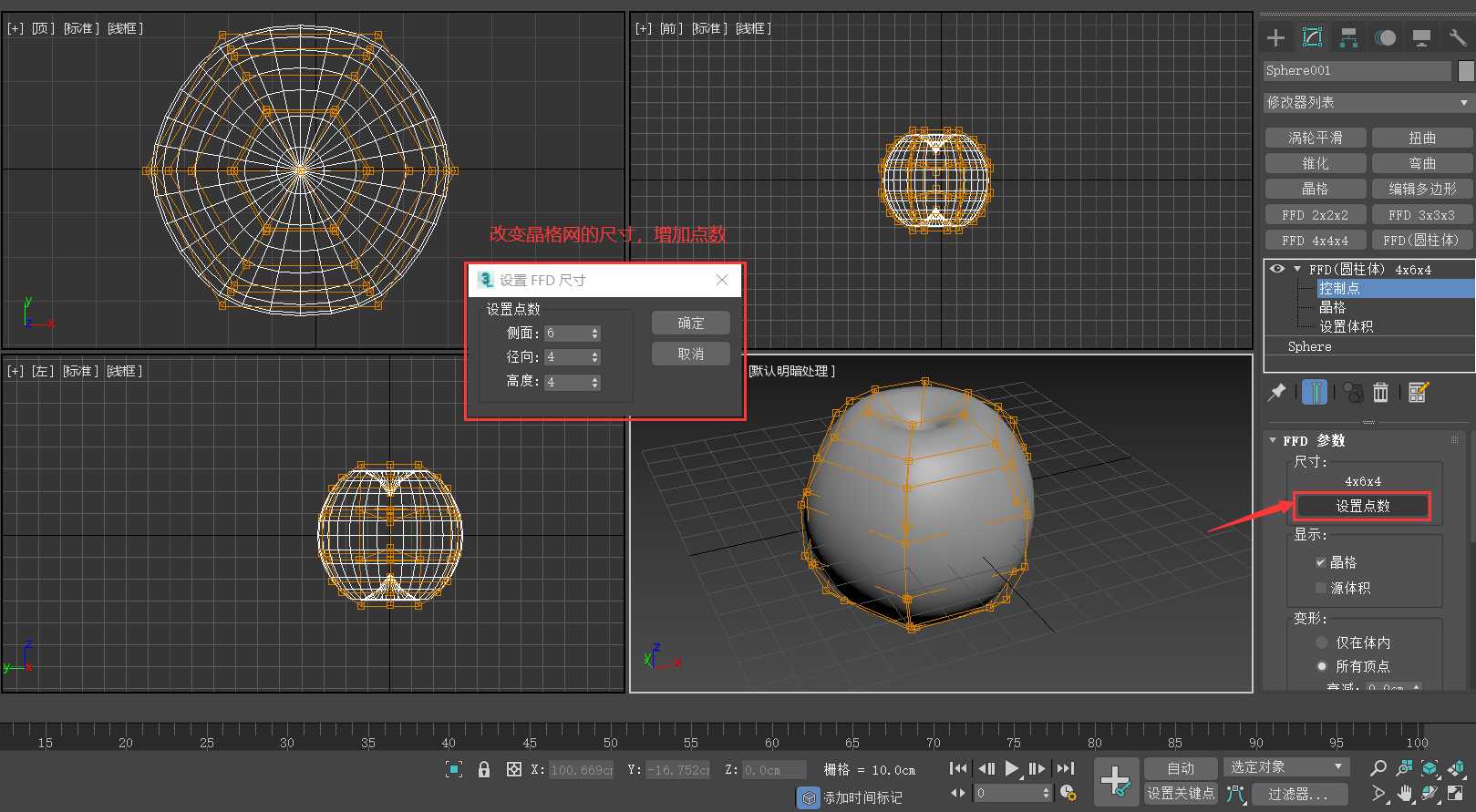The height and width of the screenshot is (812, 1476).
Task: Open the Modify command panel tab
Action: (1313, 37)
